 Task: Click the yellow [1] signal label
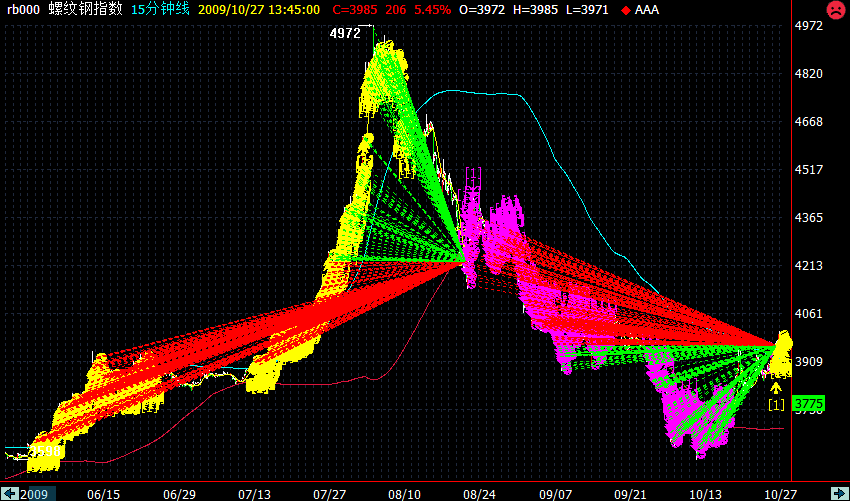pyautogui.click(x=776, y=404)
